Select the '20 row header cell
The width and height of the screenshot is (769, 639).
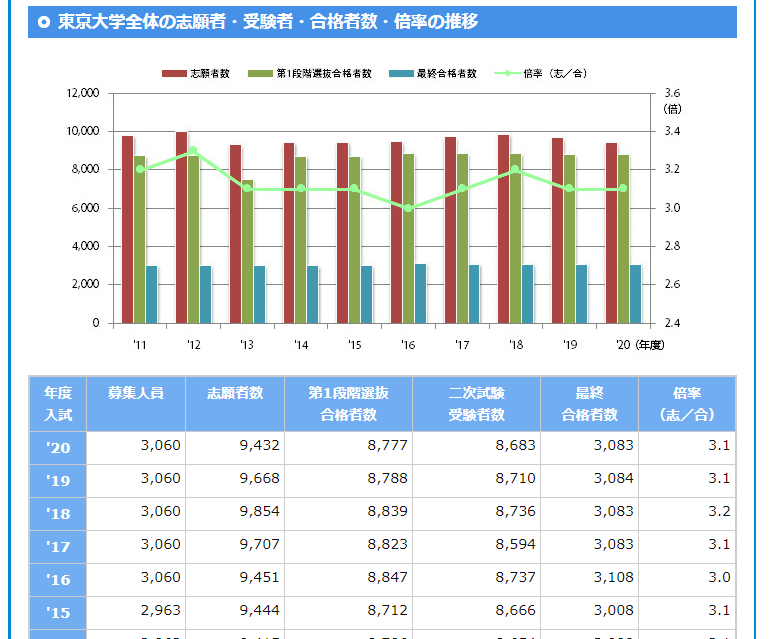tap(58, 448)
